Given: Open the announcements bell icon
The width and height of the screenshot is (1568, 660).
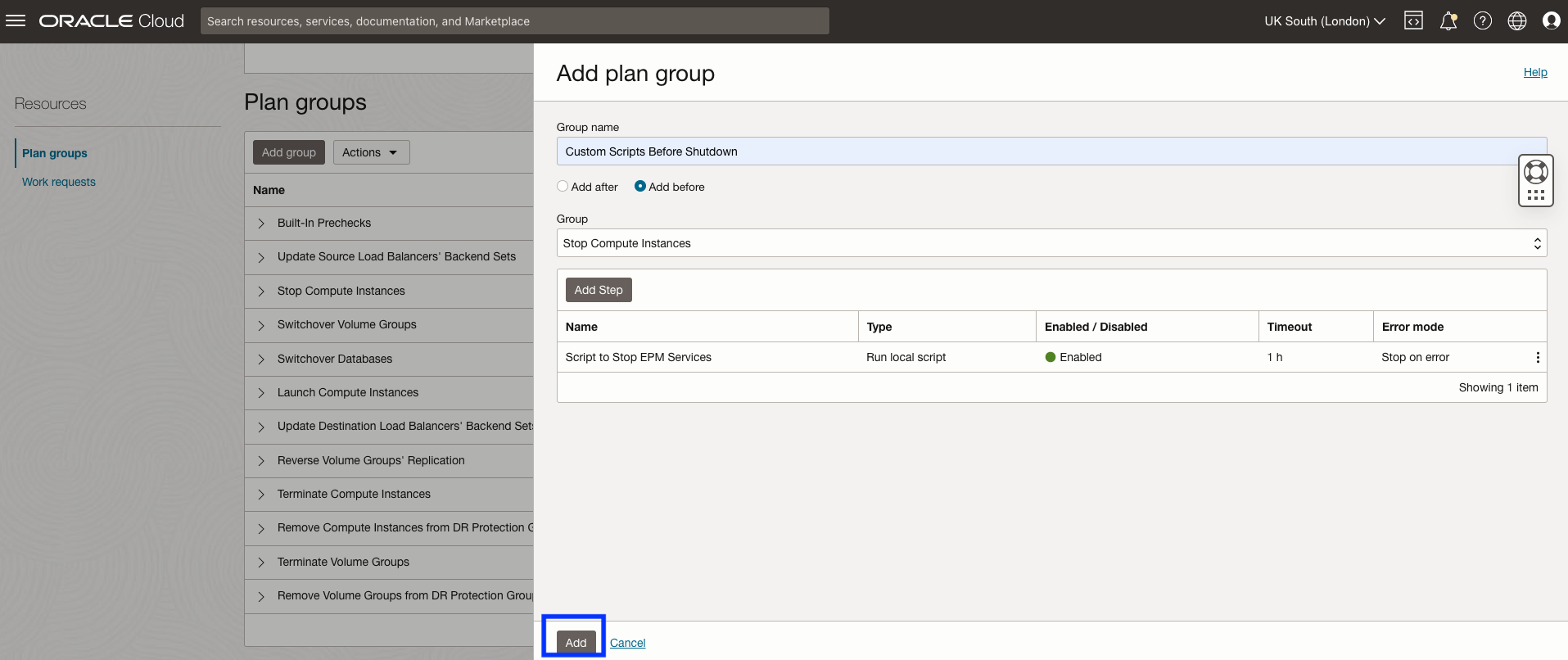Looking at the screenshot, I should 1448,21.
